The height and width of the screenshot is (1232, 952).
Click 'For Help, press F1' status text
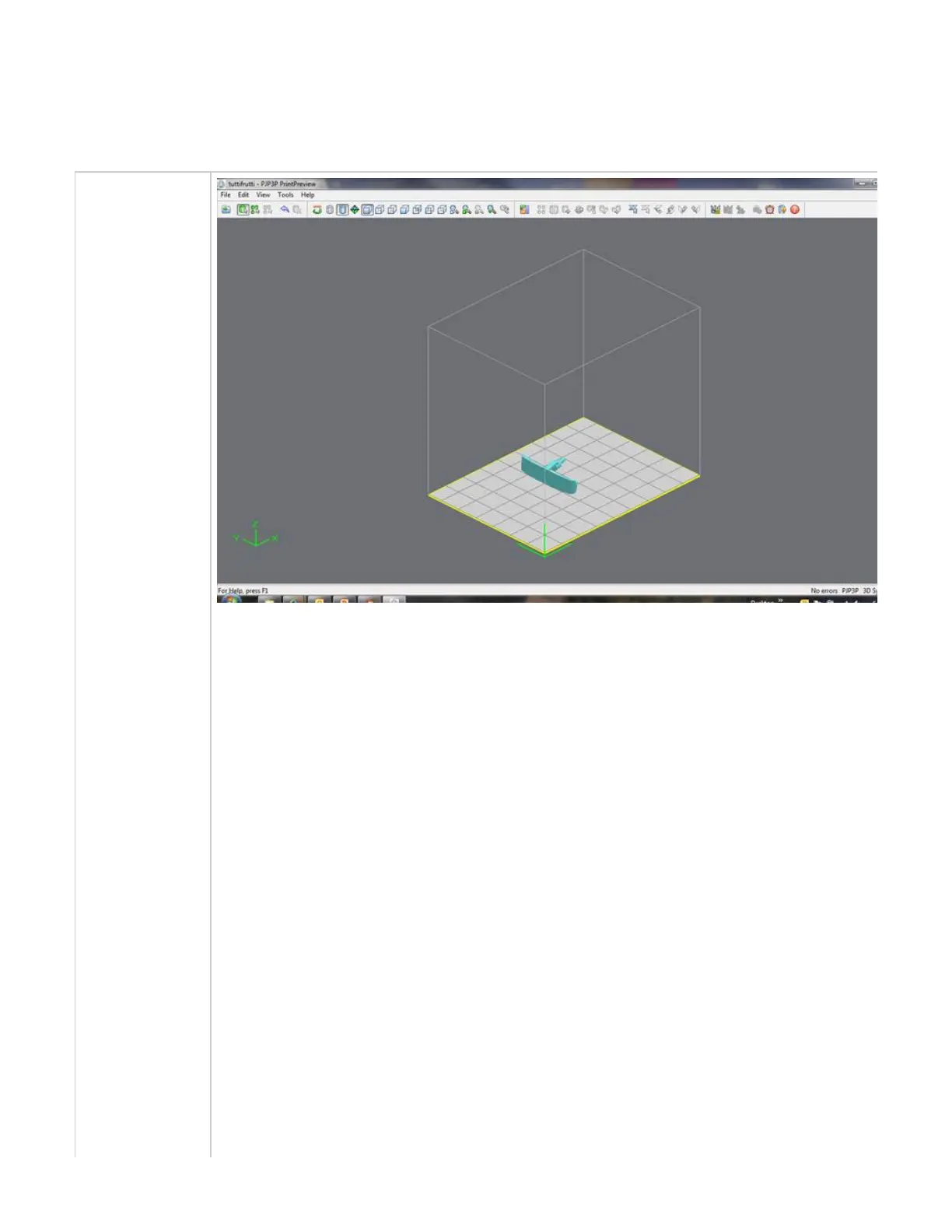pyautogui.click(x=243, y=591)
